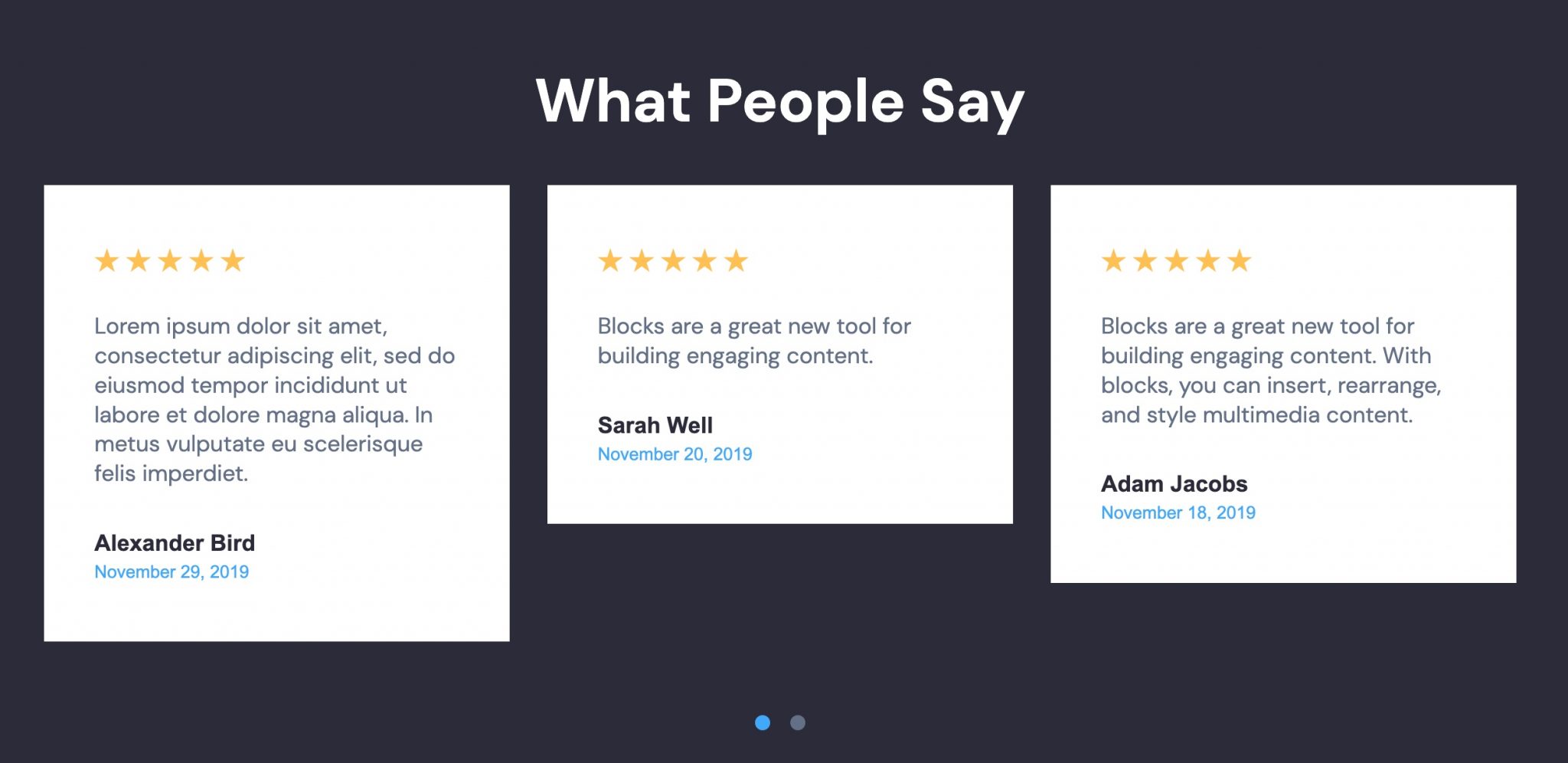Screen dimensions: 1568x763
Task: Click the Sarah Well author name
Action: (x=655, y=425)
